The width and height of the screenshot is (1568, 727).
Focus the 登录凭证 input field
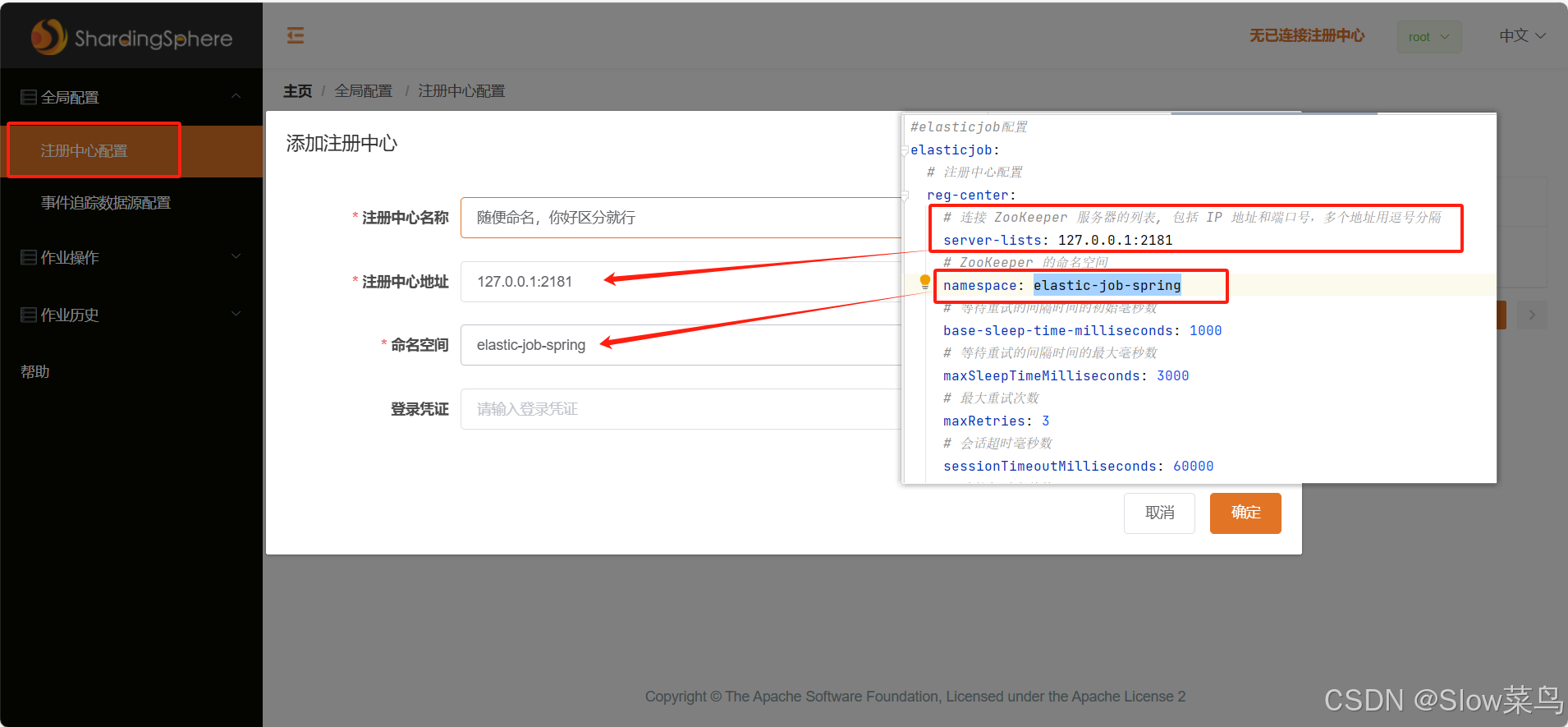pos(681,409)
